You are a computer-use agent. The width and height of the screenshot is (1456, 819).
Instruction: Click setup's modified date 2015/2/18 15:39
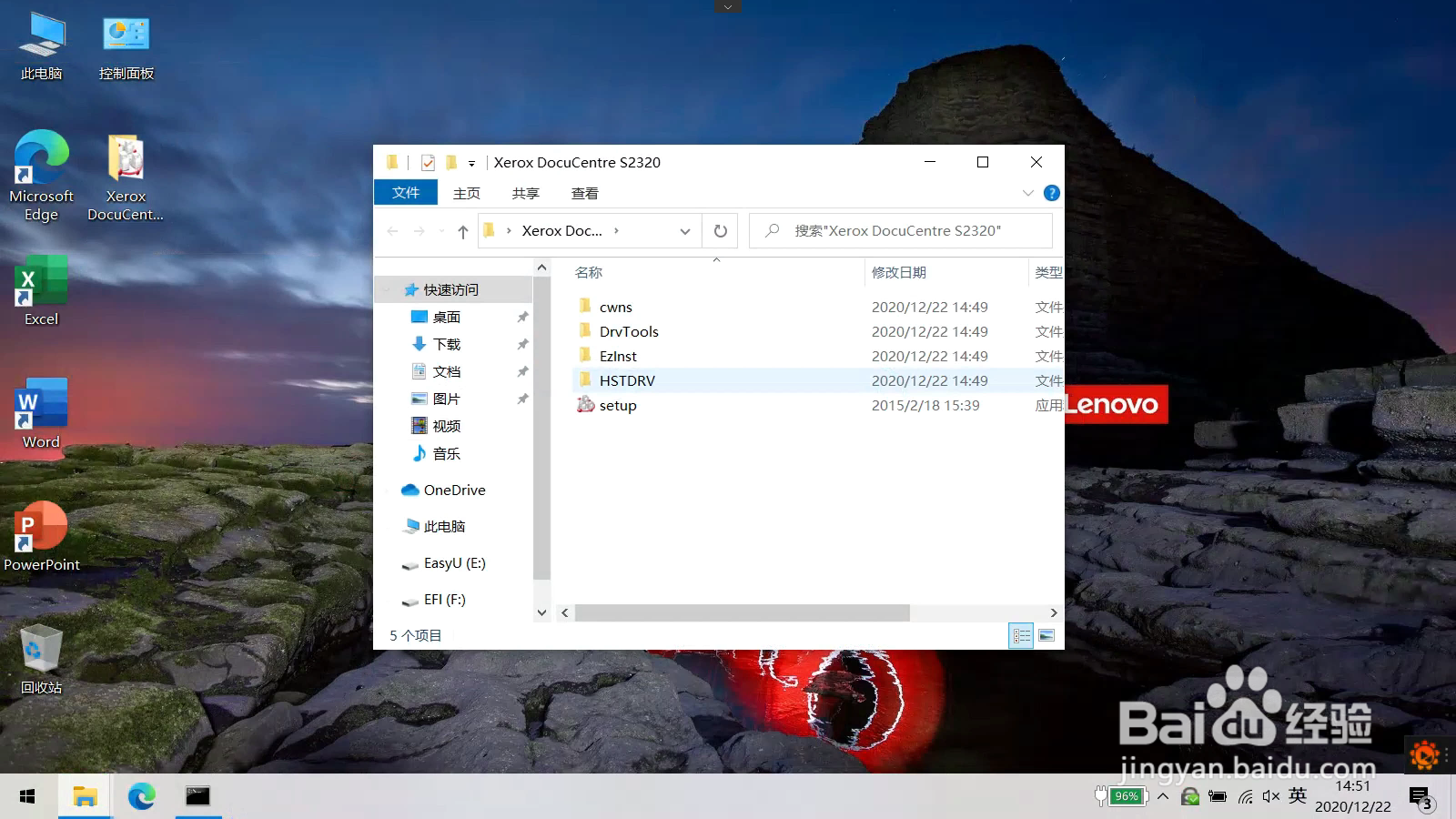(x=925, y=406)
